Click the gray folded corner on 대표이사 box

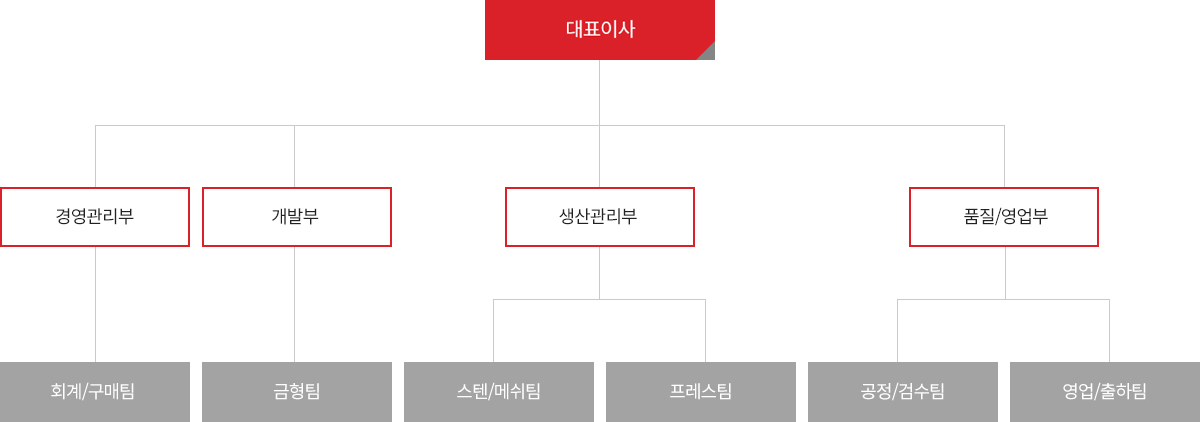(708, 53)
